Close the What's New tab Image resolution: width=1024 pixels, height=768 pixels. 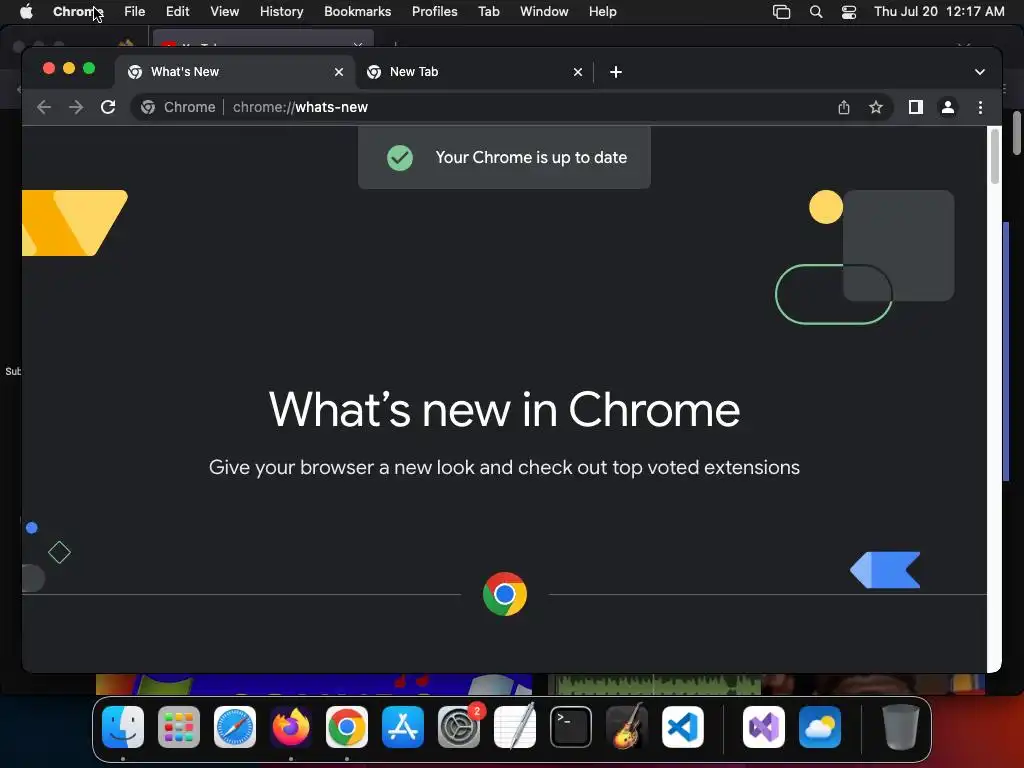[x=339, y=72]
